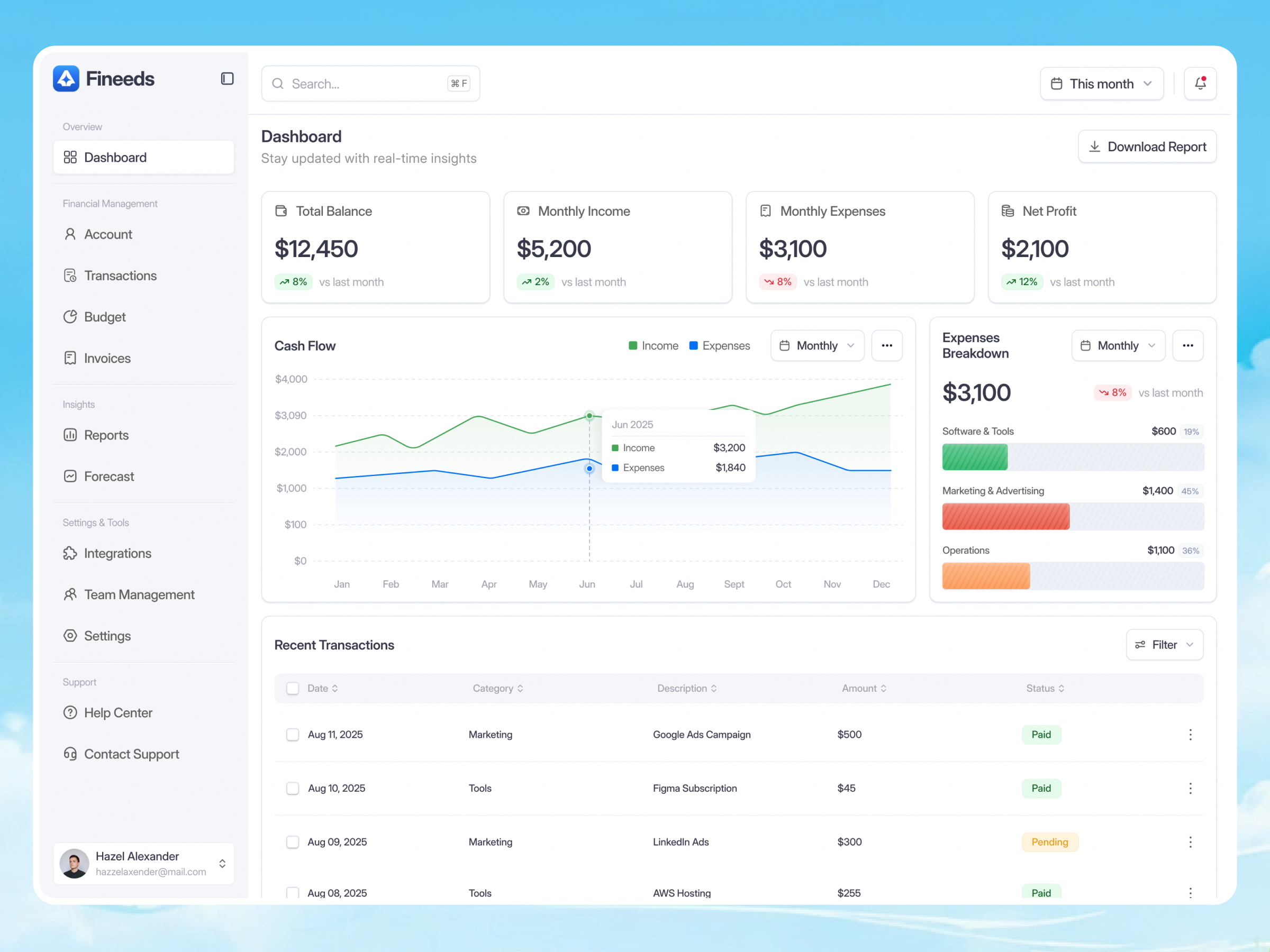Screen dimensions: 1270x952
Task: Check the Google Ads Campaign transaction checkbox
Action: pyautogui.click(x=293, y=735)
